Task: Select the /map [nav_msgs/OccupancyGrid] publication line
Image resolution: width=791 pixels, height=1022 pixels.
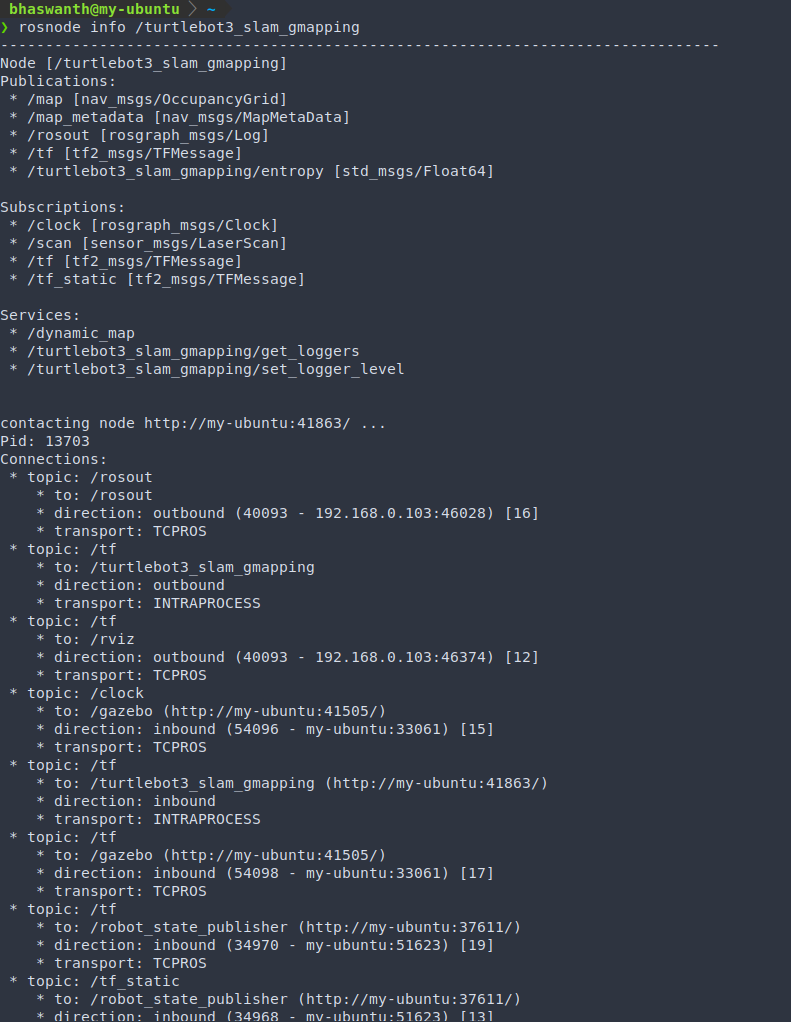Action: click(157, 99)
